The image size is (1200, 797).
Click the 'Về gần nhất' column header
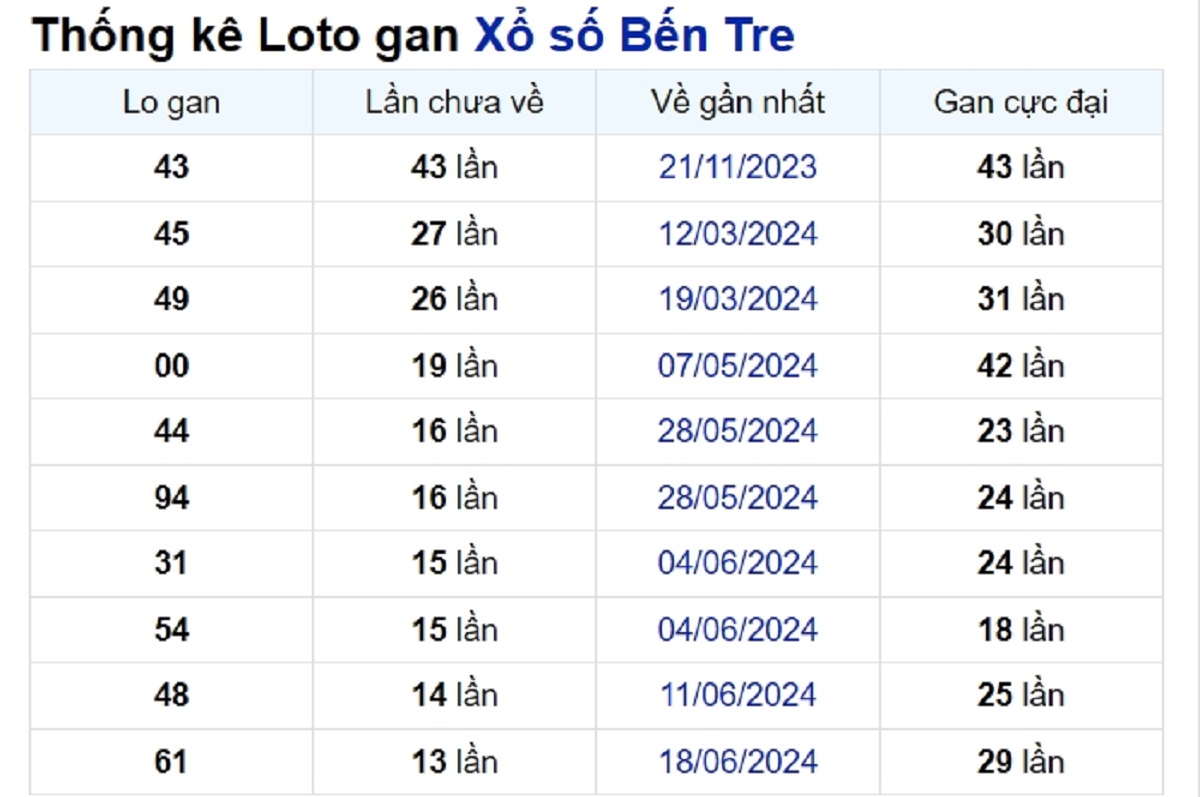point(738,102)
